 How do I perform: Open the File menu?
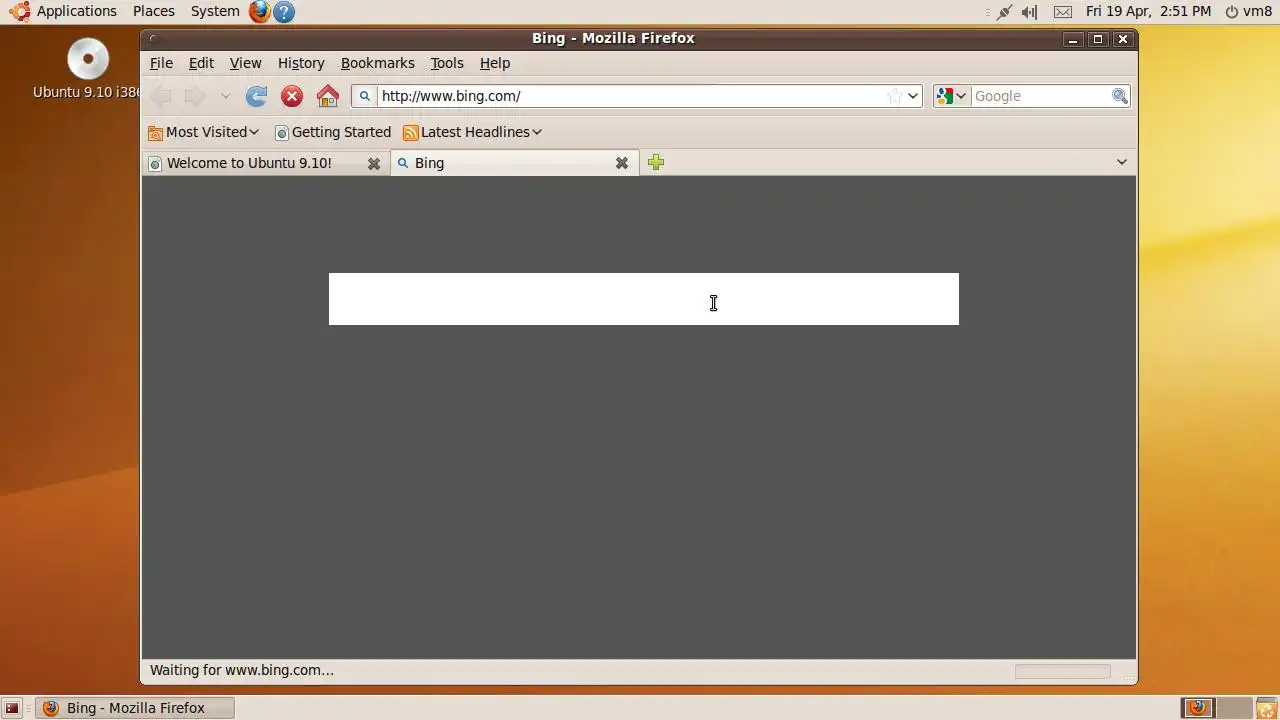[x=161, y=63]
